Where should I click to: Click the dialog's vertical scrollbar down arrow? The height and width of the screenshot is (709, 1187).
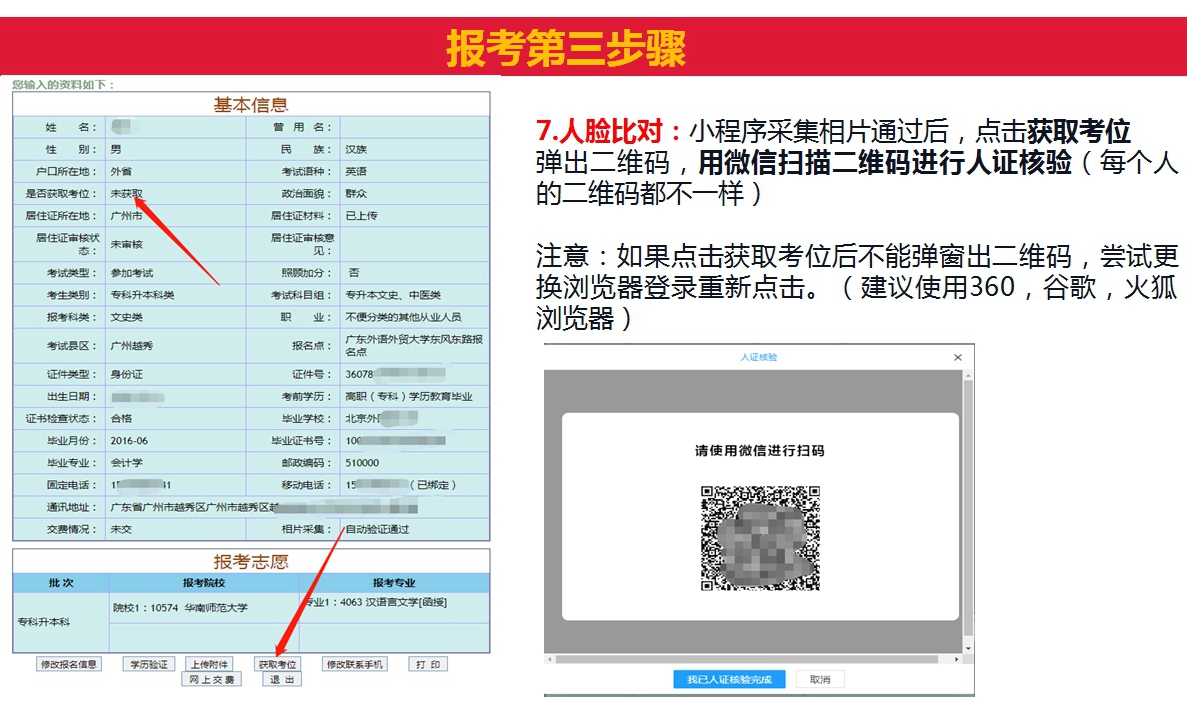point(967,648)
